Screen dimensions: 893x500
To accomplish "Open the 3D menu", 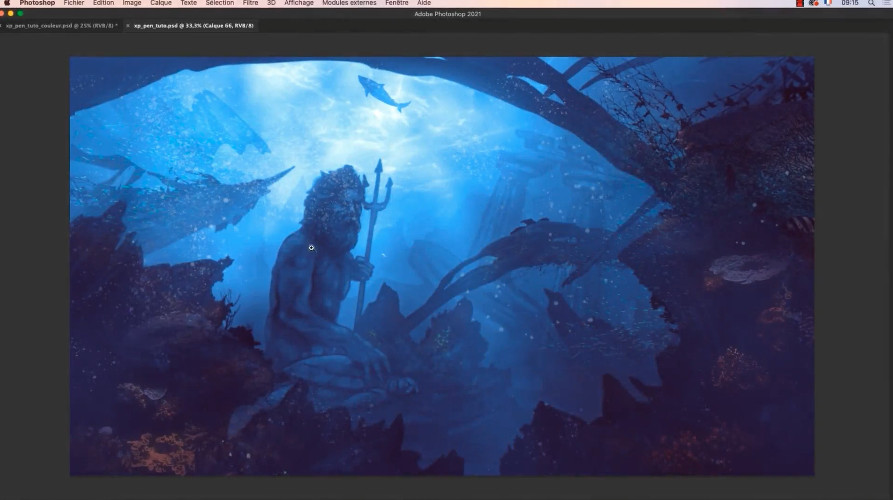I will [272, 3].
